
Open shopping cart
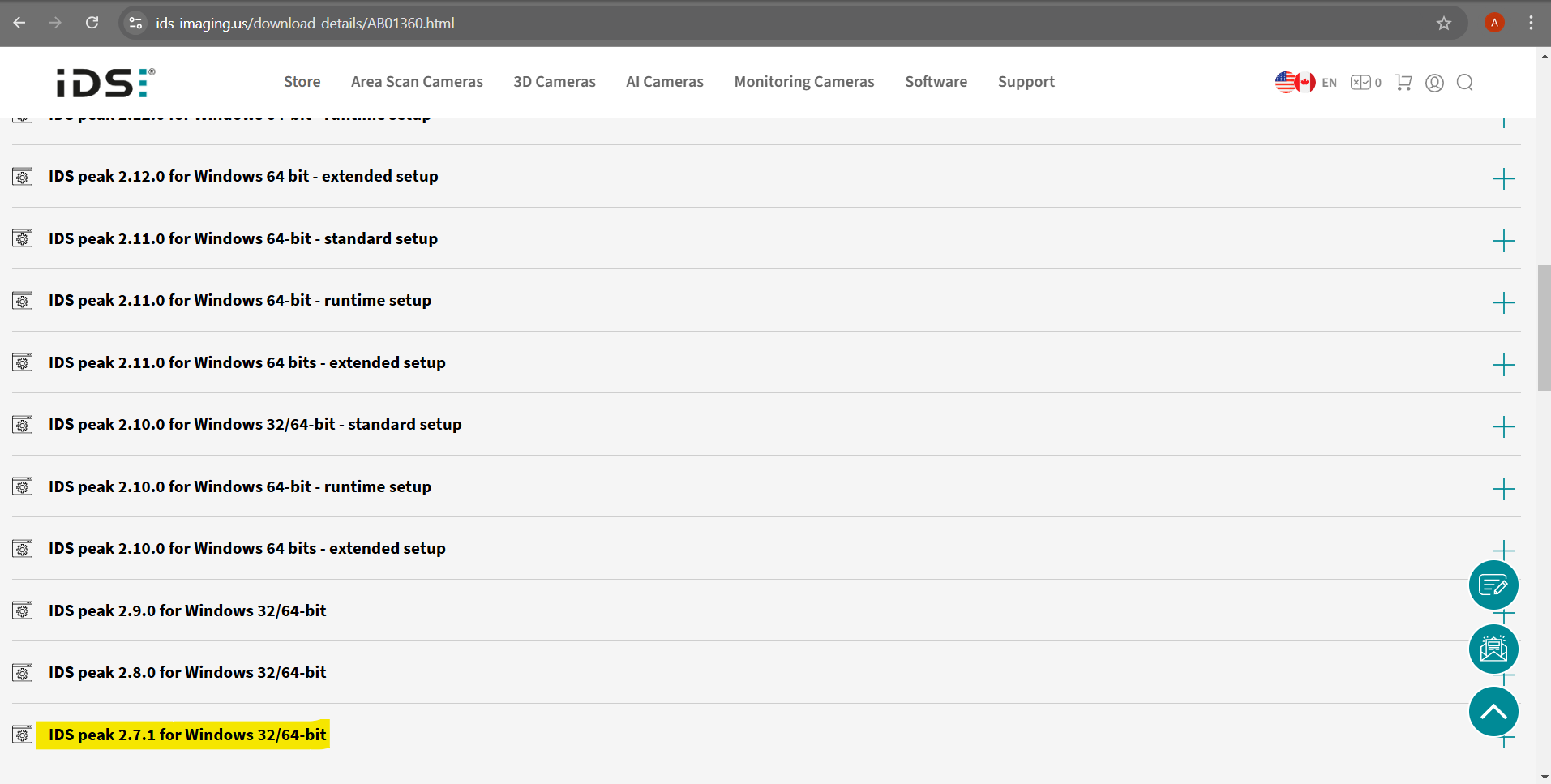[x=1403, y=83]
